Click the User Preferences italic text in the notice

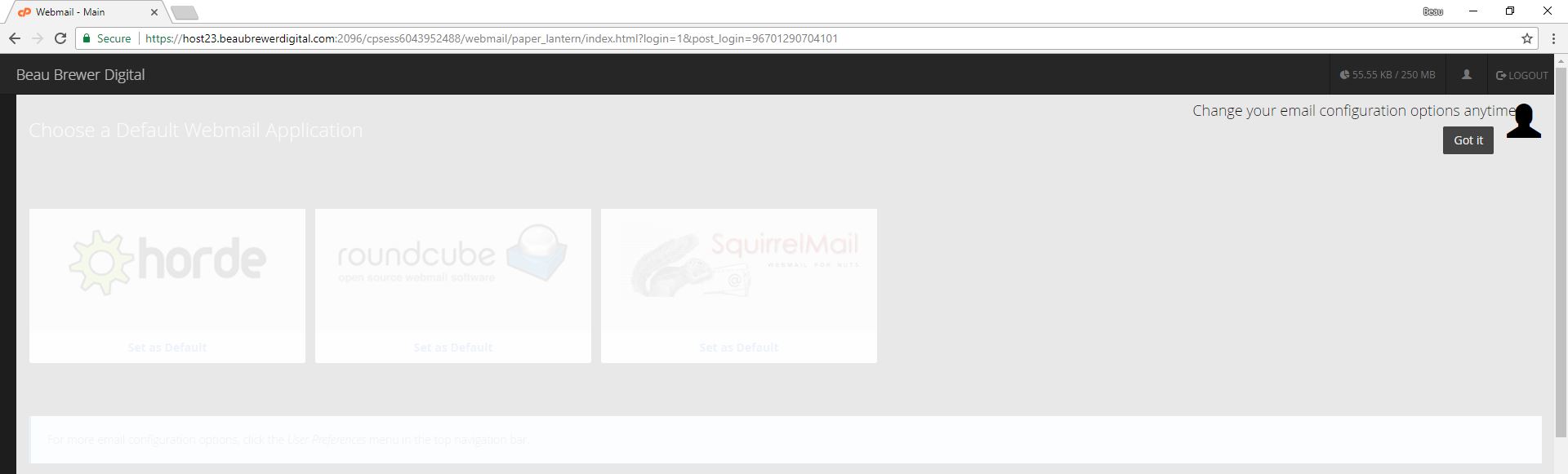327,440
